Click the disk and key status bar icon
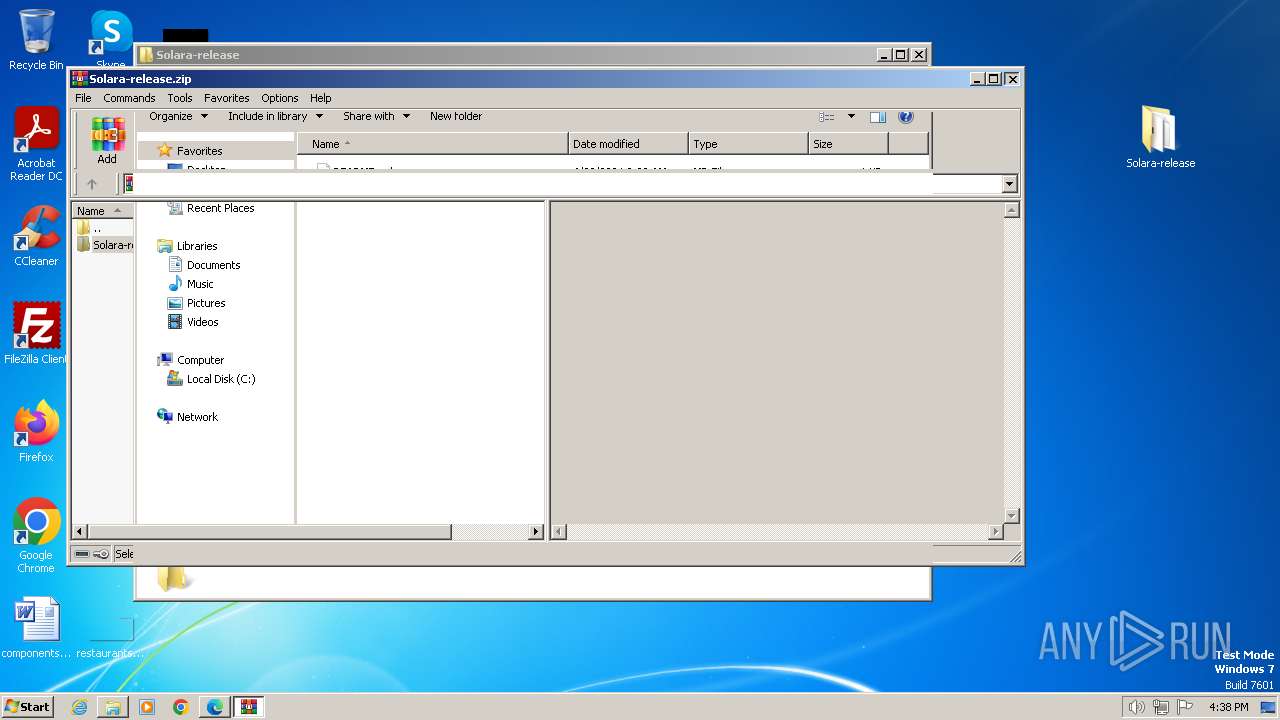The image size is (1280, 720). tap(92, 554)
